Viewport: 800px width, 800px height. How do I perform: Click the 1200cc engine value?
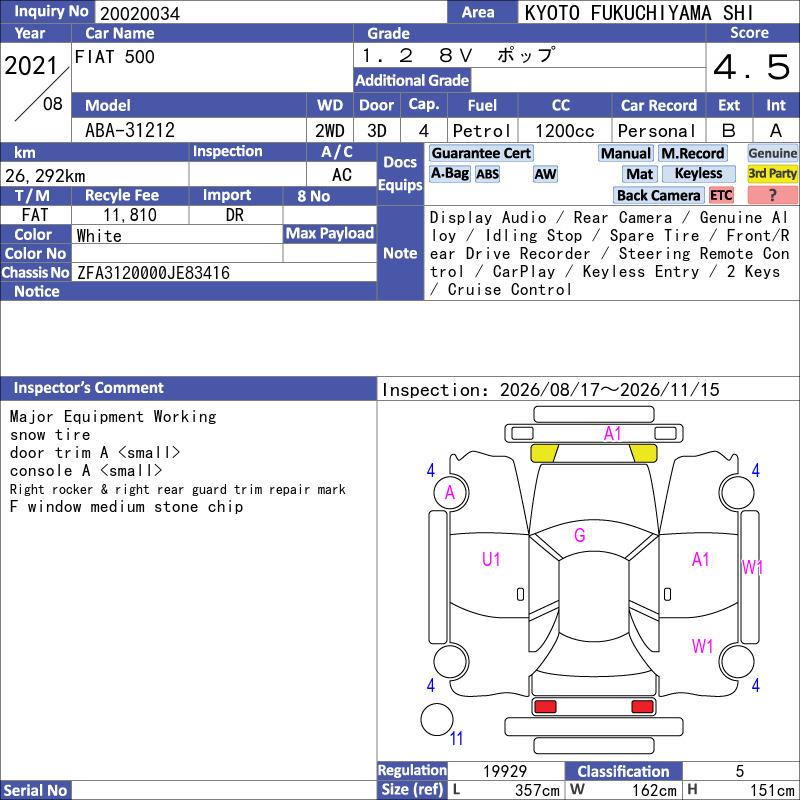point(564,131)
